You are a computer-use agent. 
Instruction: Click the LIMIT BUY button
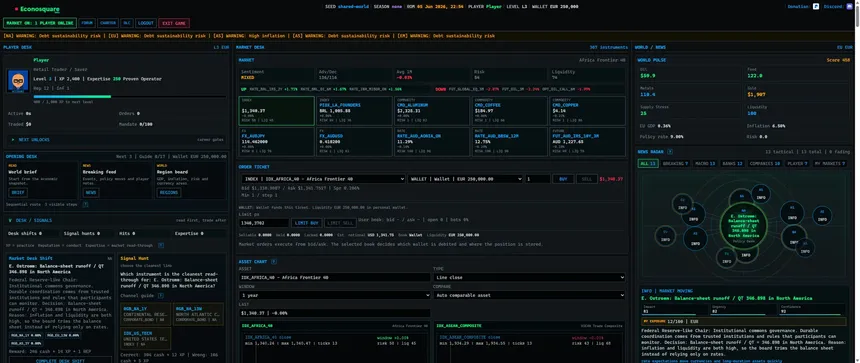(306, 223)
